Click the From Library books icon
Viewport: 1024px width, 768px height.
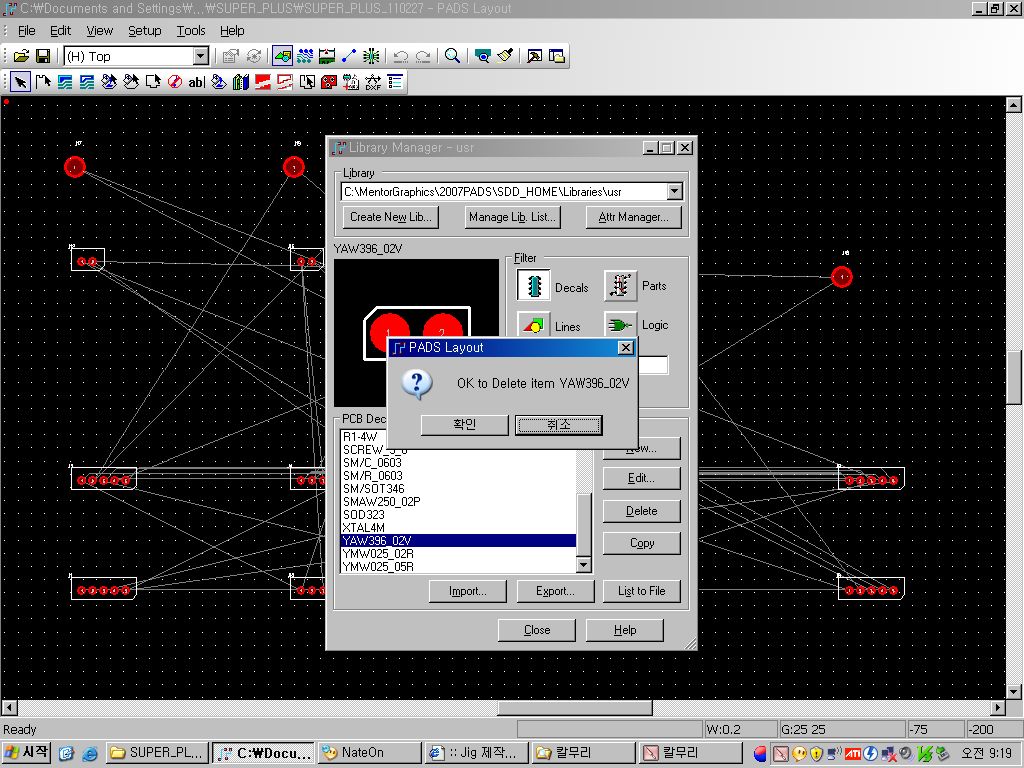point(241,82)
